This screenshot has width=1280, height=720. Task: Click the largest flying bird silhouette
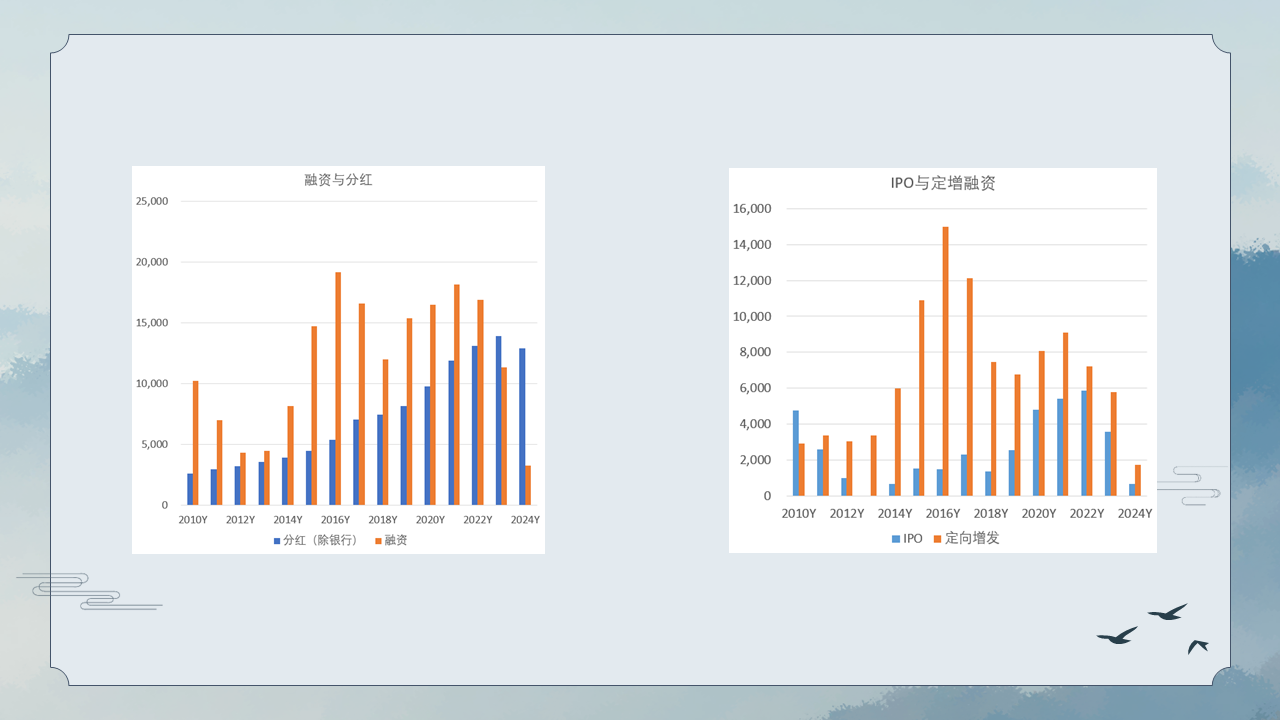(x=1118, y=636)
